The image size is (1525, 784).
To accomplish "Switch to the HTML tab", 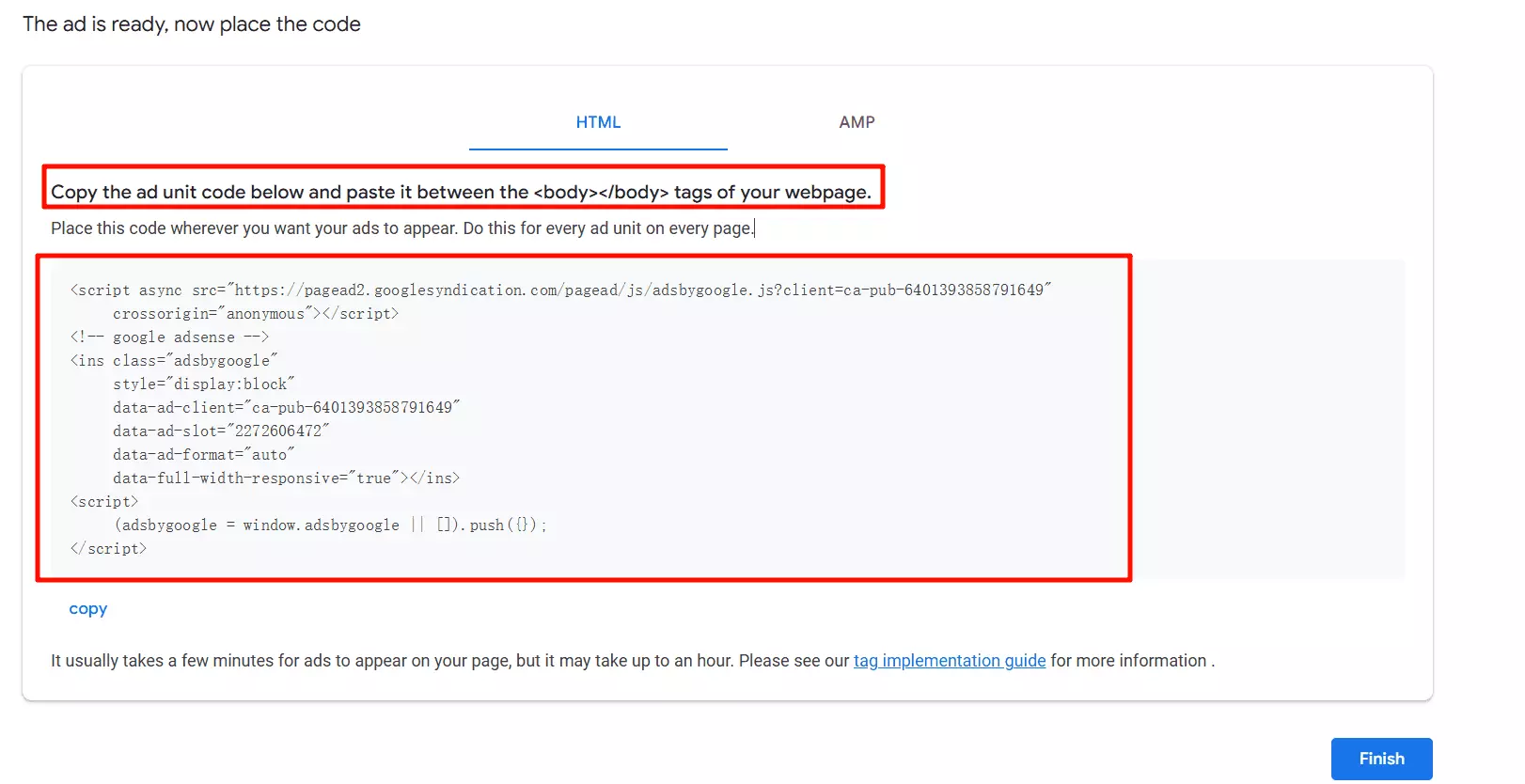I will pyautogui.click(x=598, y=122).
